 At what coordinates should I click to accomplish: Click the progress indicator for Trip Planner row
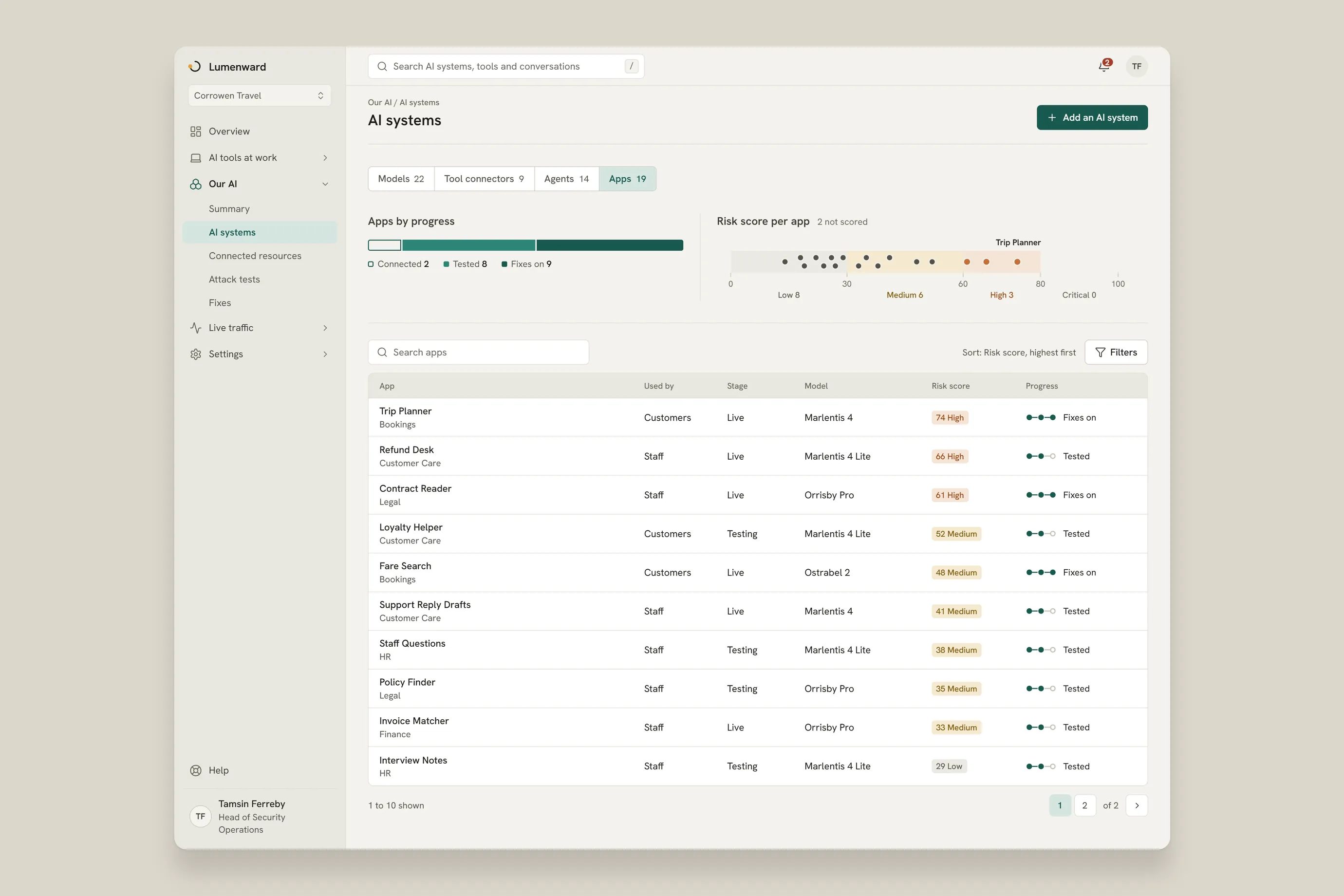point(1041,418)
